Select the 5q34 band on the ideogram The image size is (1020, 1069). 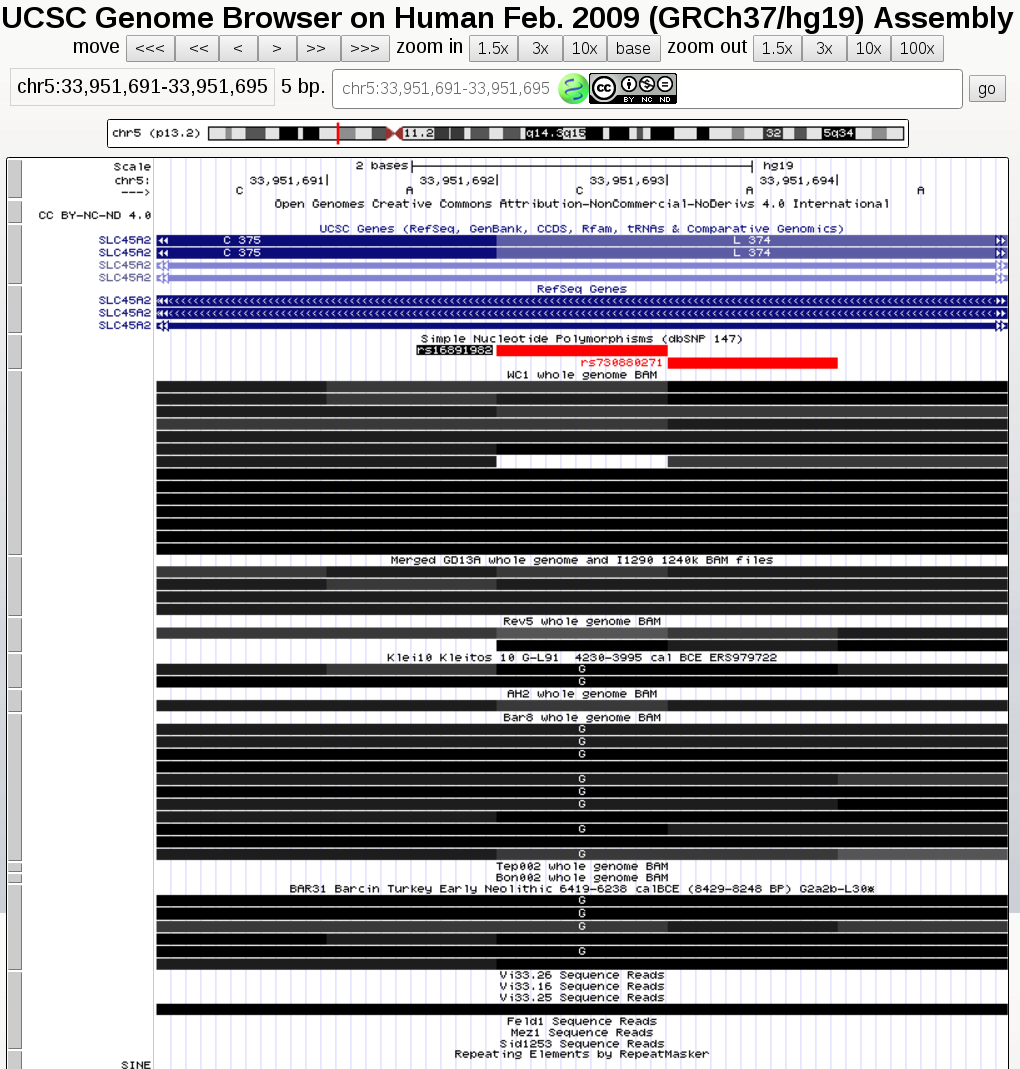click(838, 133)
